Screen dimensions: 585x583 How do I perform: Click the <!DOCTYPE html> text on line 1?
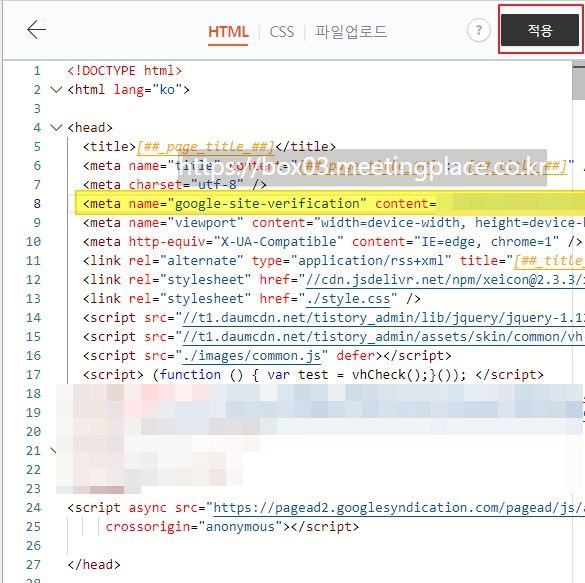coord(125,70)
